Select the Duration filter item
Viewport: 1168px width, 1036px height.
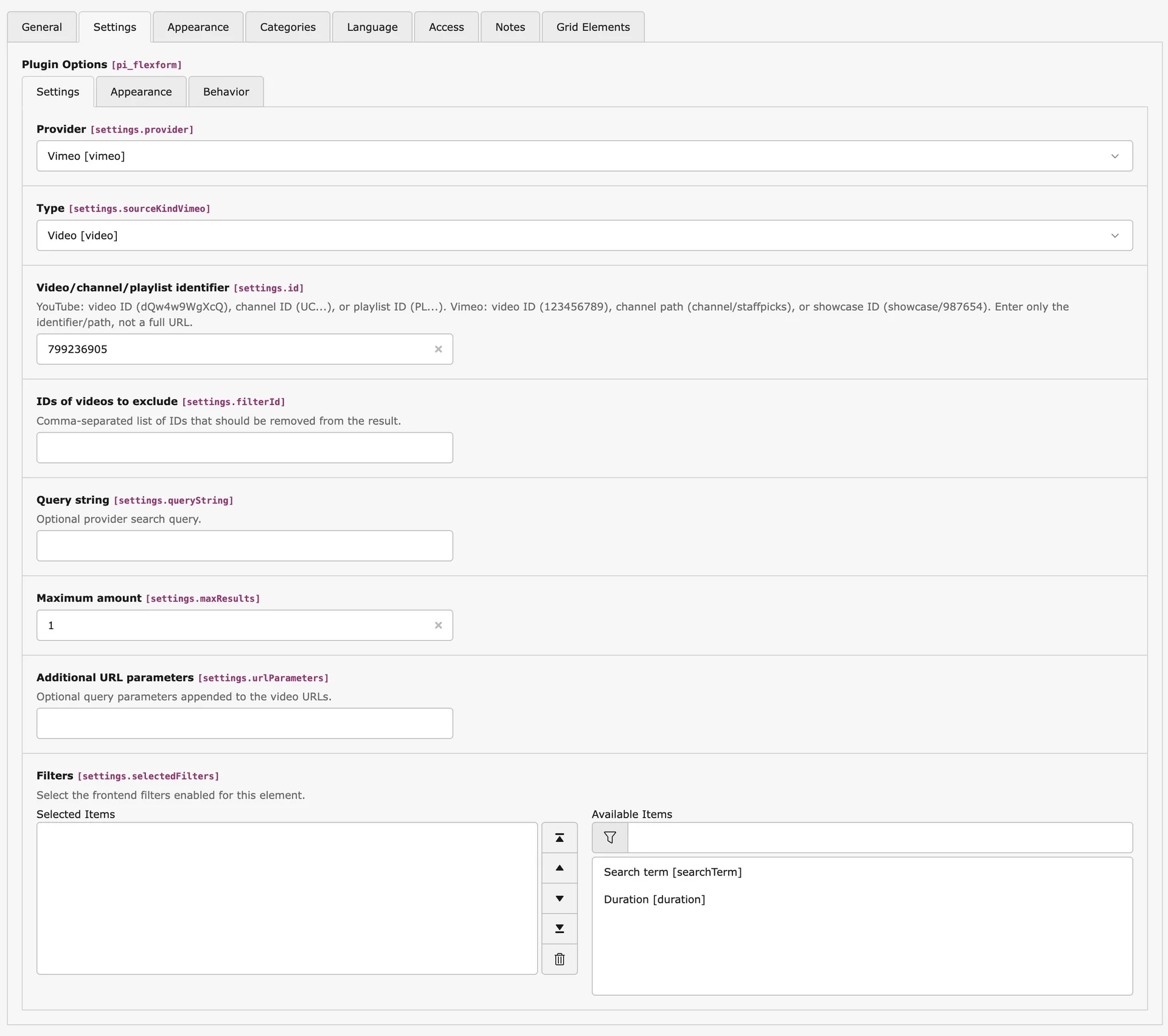coord(654,900)
